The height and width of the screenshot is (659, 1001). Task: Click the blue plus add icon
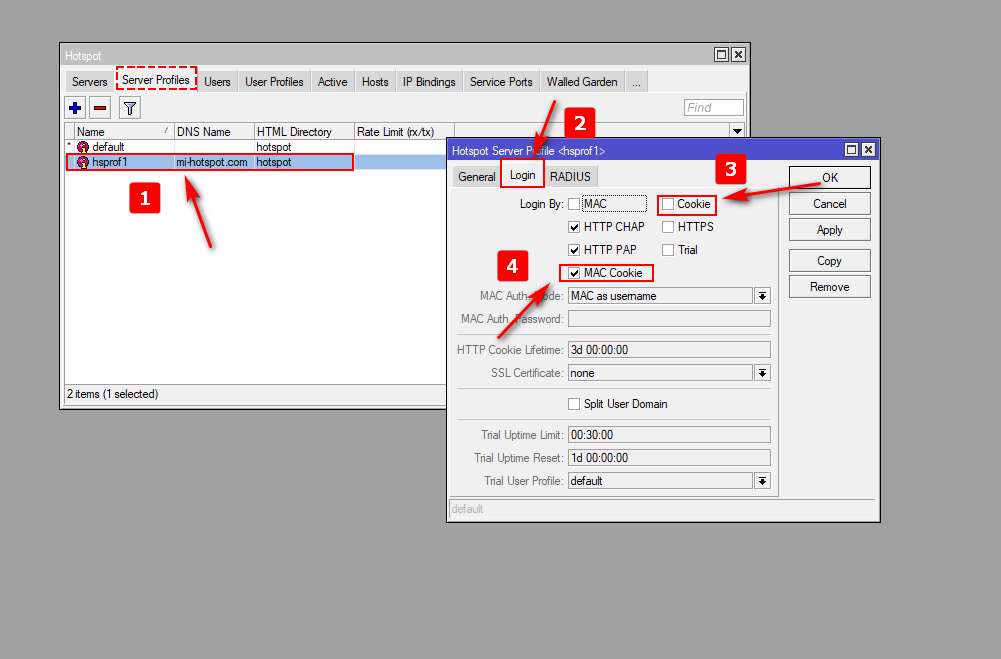75,108
